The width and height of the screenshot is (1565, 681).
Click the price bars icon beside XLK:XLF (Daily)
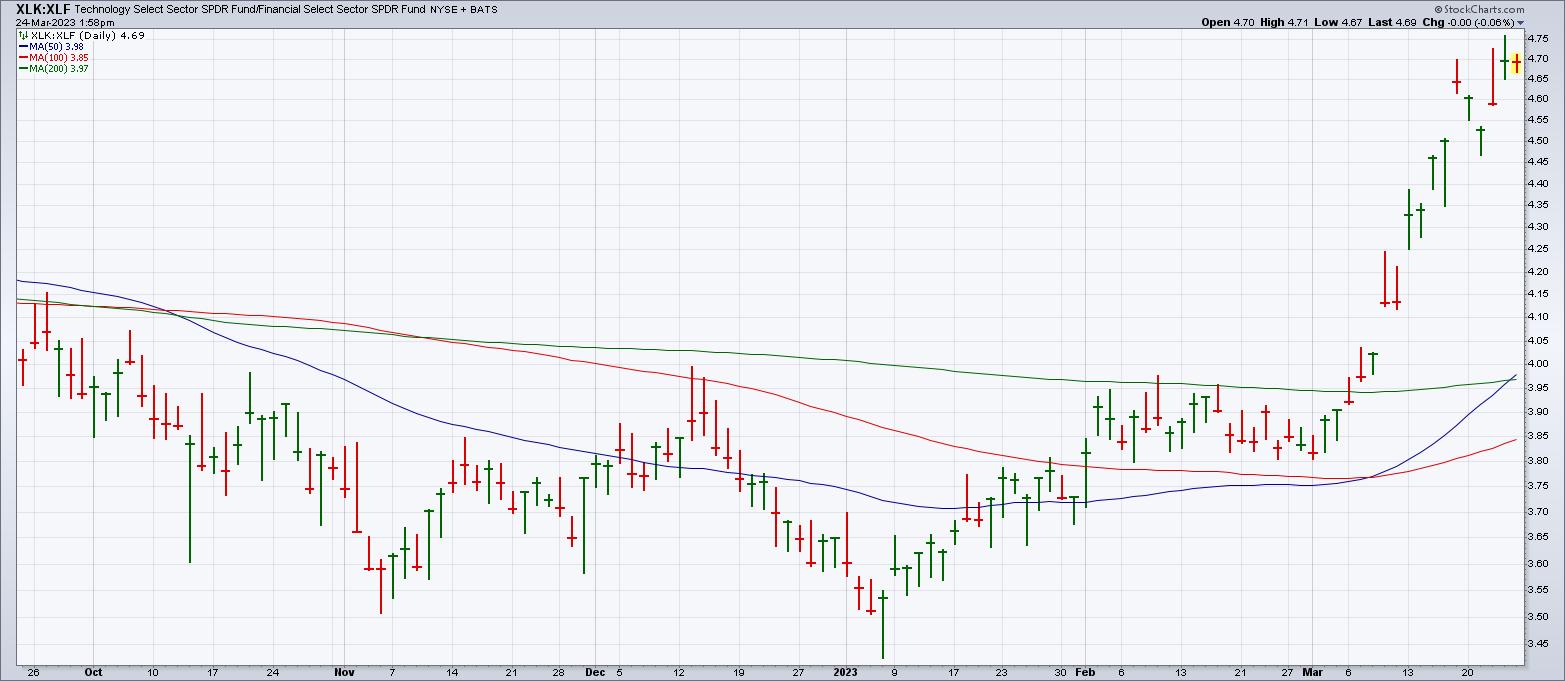(x=23, y=34)
